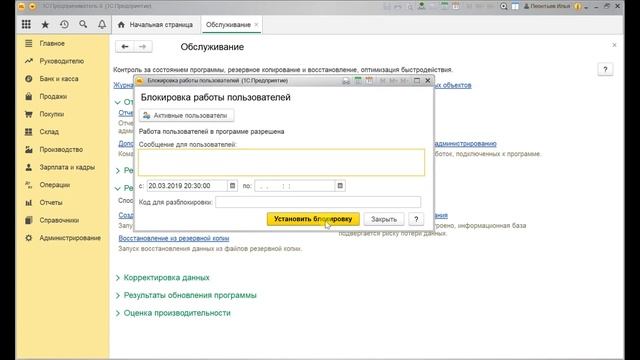Maximize the Блокировка работы пользователей dialog
Screen dimensions: 640x360
417,81
